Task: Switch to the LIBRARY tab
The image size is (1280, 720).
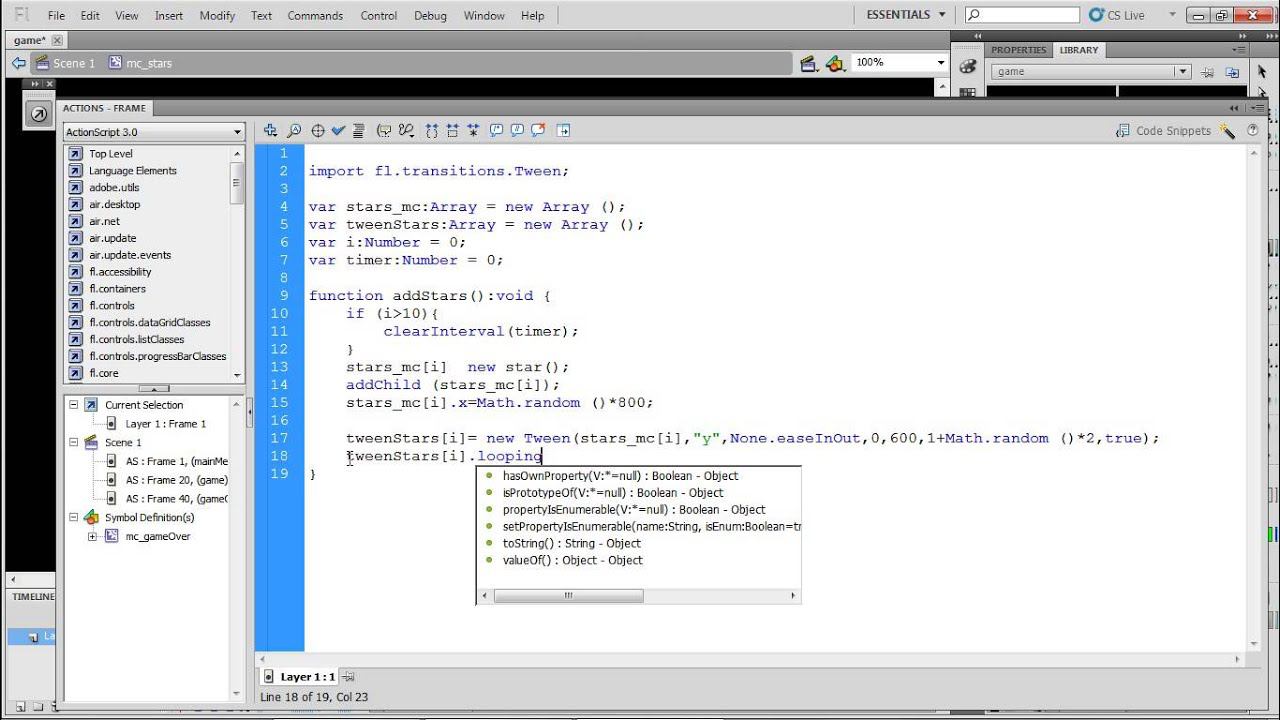Action: [x=1079, y=50]
